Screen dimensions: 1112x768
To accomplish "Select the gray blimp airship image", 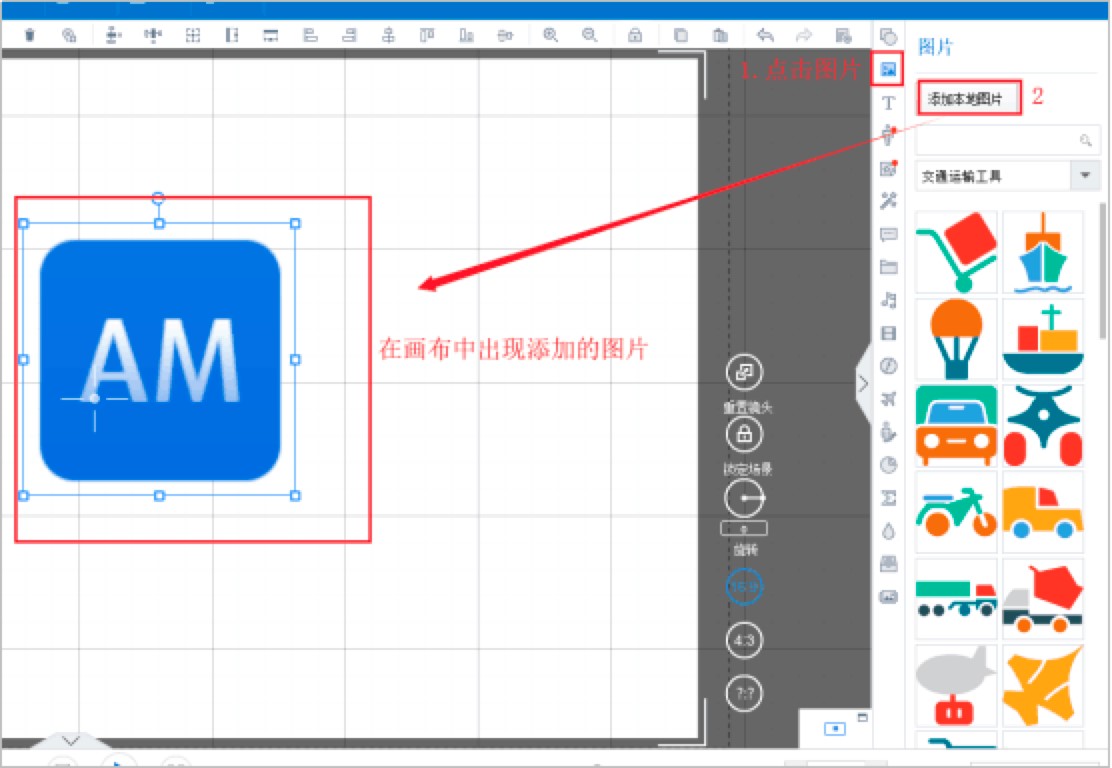I will coord(956,686).
